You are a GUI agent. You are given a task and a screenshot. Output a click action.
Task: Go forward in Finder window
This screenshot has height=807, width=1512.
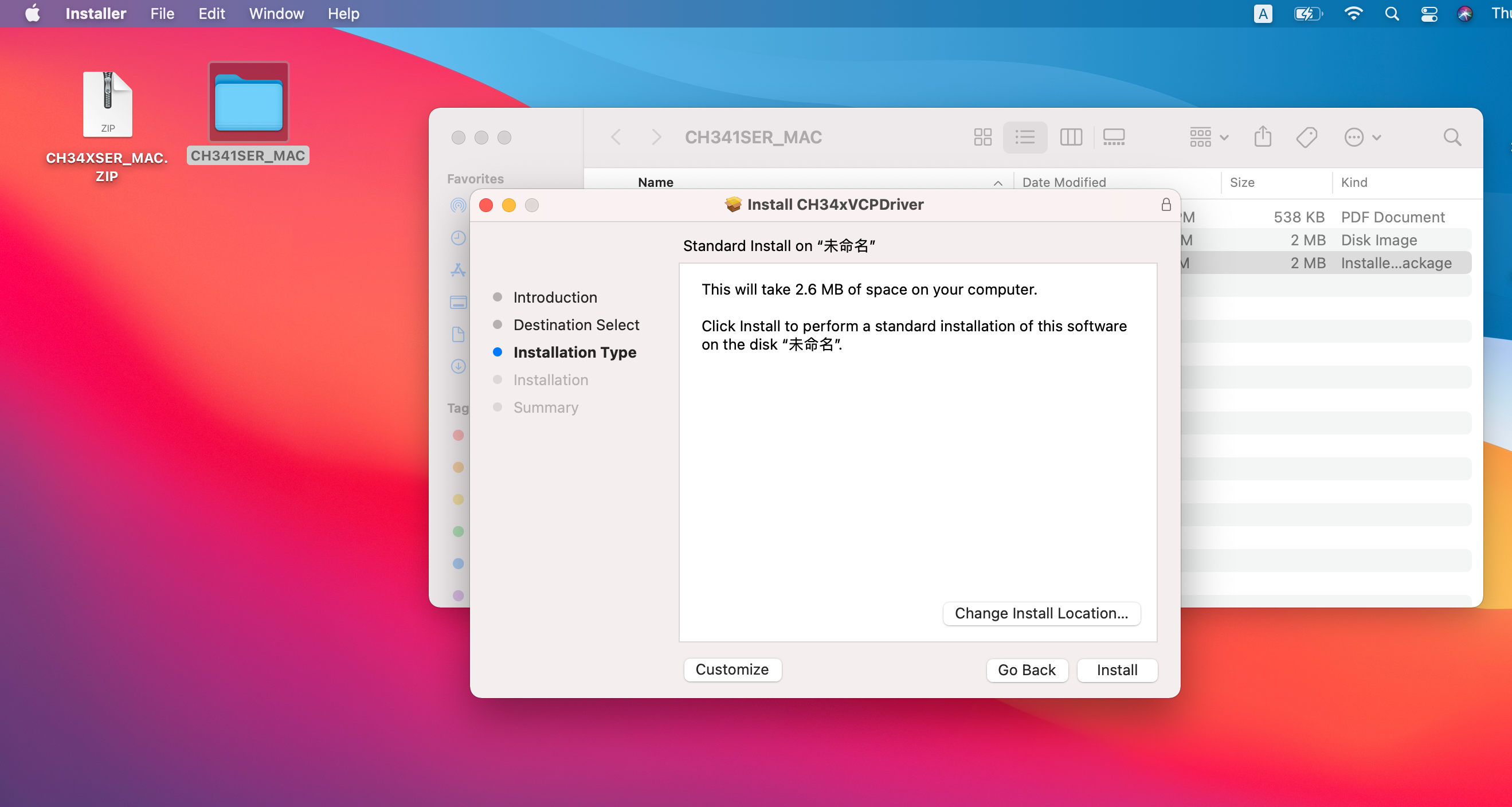(x=656, y=137)
